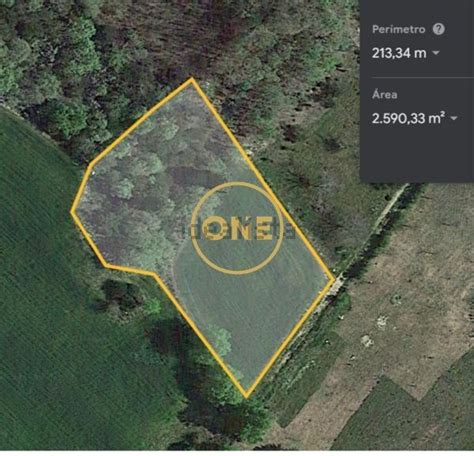
Task: Click the Perimetro label text
Action: [x=398, y=29]
